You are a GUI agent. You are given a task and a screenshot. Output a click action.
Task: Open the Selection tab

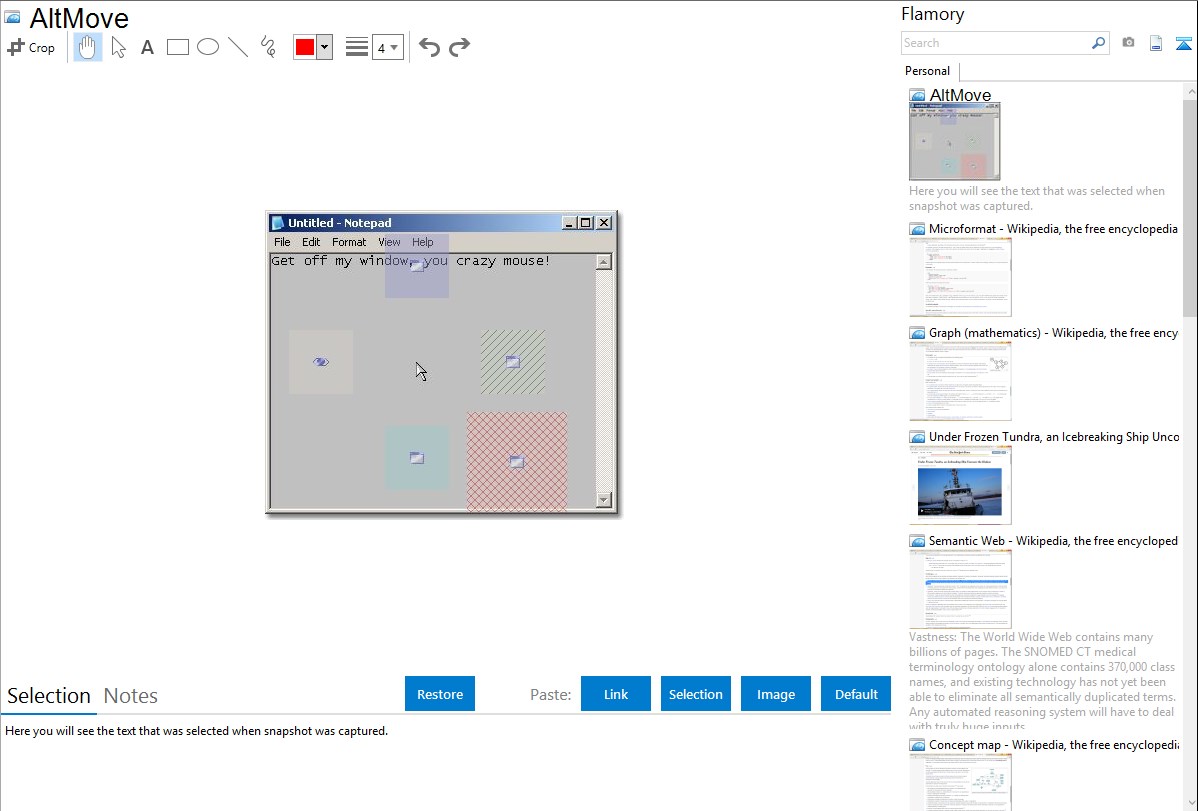49,696
